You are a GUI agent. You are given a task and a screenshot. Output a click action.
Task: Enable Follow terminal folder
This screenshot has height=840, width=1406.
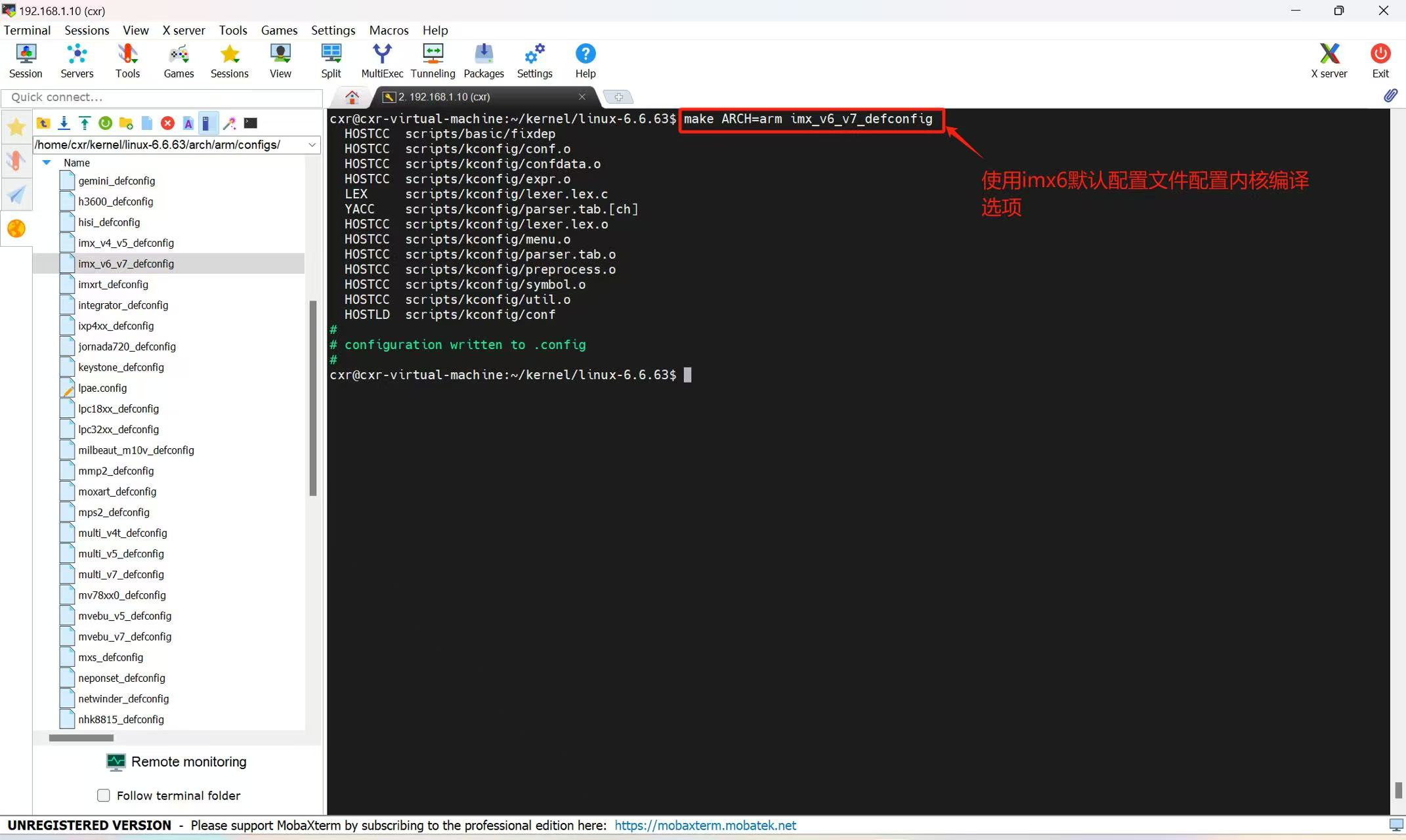(x=104, y=795)
